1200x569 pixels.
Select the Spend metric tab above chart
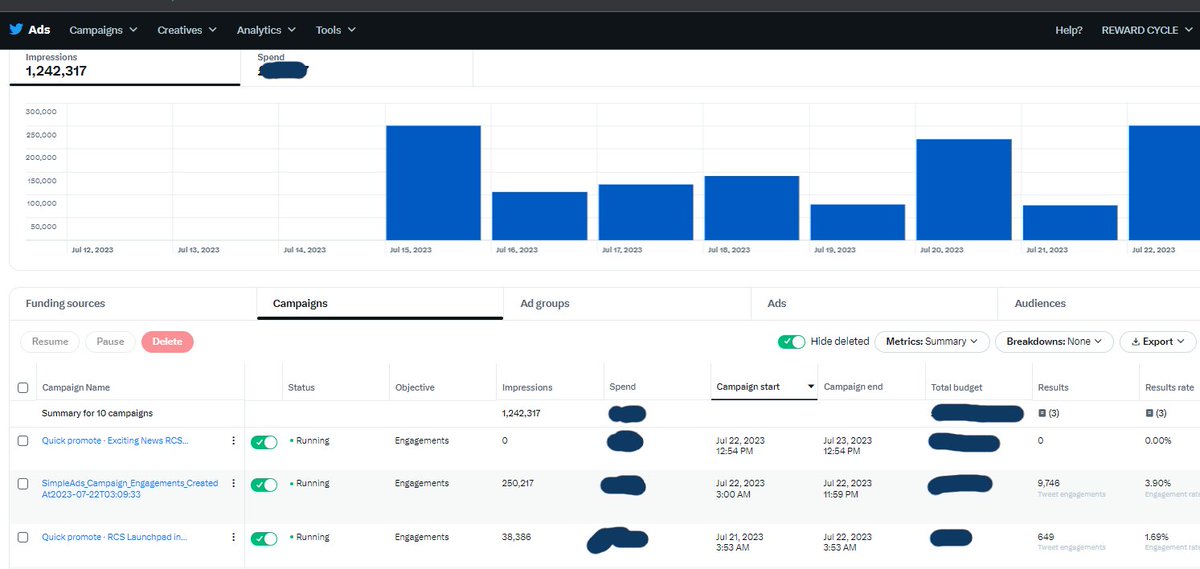356,66
